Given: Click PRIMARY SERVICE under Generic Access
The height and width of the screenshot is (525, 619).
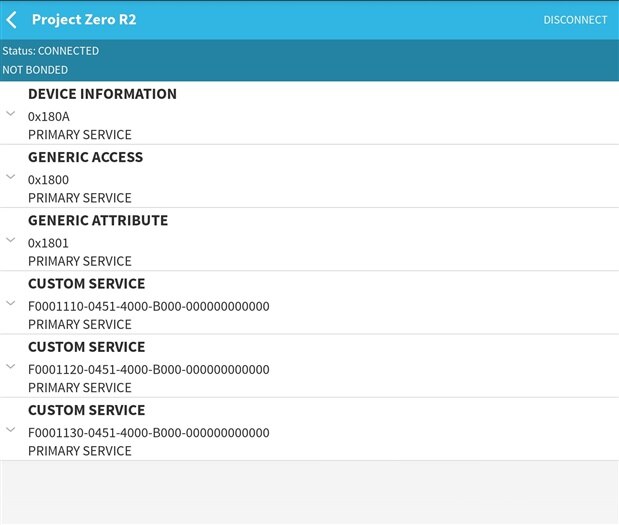Looking at the screenshot, I should (80, 198).
